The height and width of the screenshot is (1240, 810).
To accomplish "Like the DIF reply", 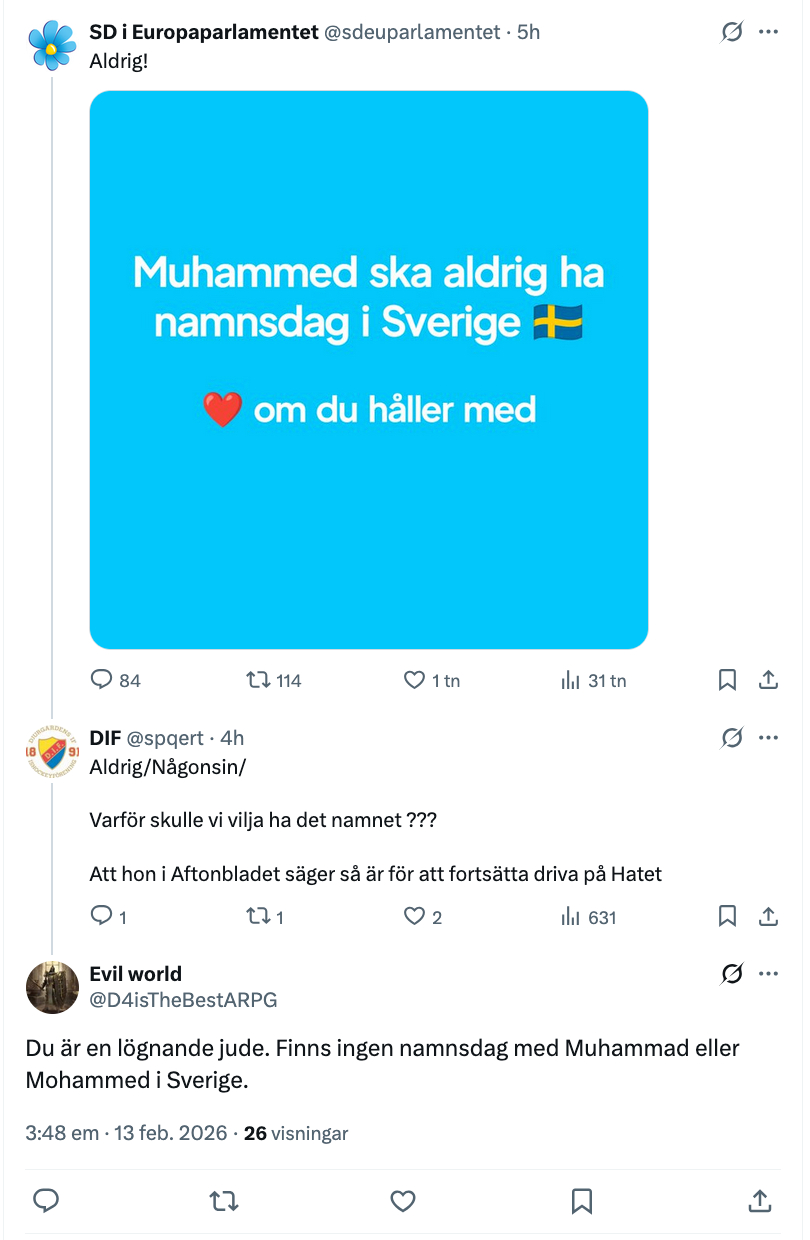I will (415, 916).
